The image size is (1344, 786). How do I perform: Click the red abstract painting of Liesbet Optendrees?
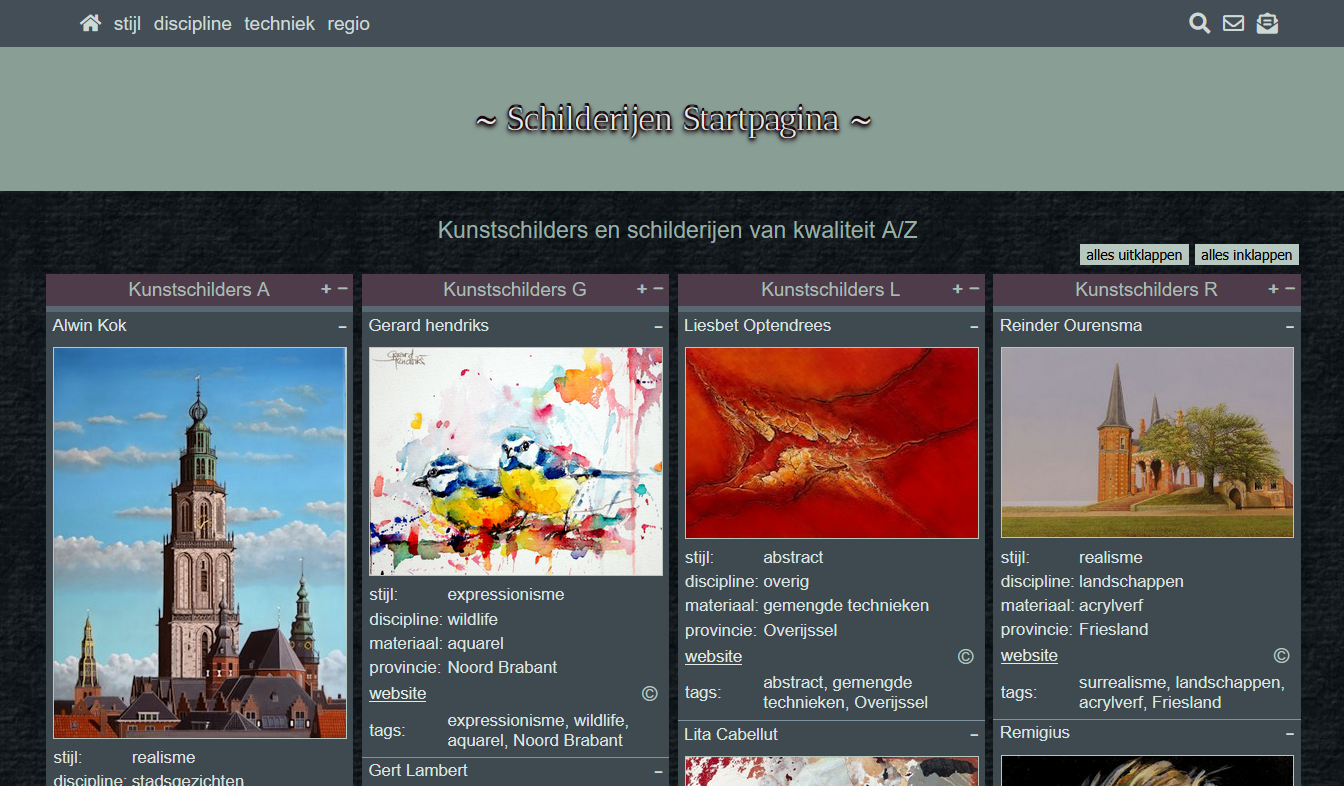point(831,443)
